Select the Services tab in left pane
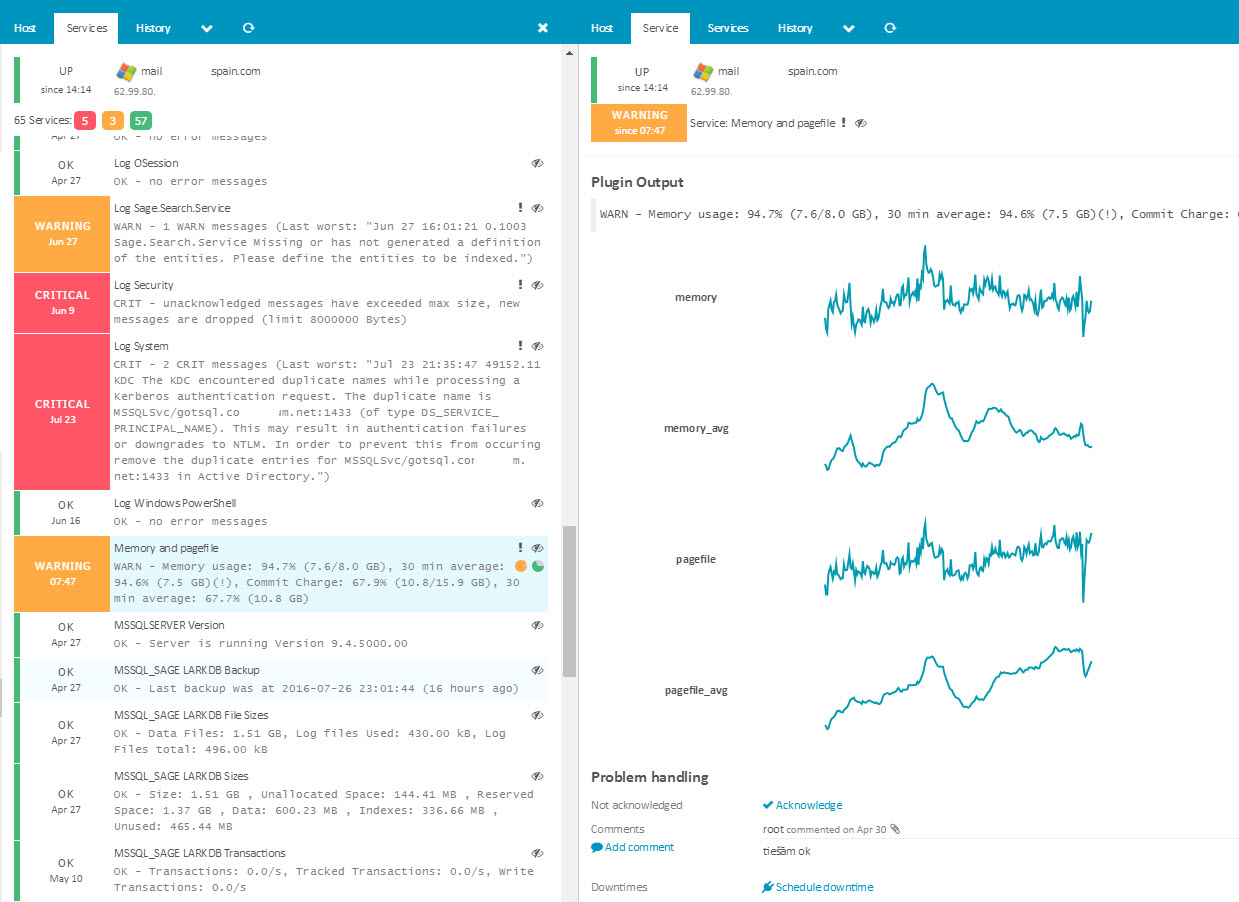The image size is (1239, 902). (86, 28)
